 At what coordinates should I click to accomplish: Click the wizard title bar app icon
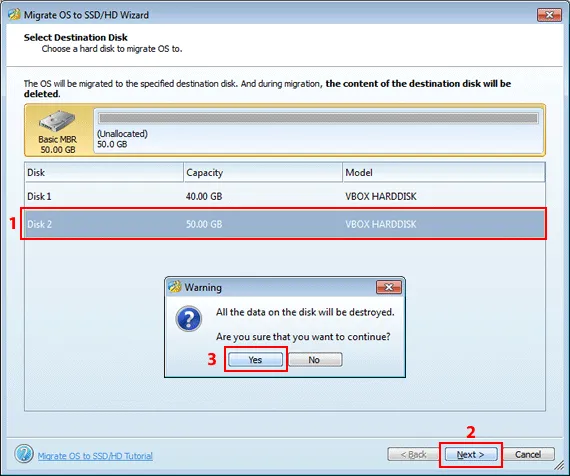pyautogui.click(x=14, y=15)
